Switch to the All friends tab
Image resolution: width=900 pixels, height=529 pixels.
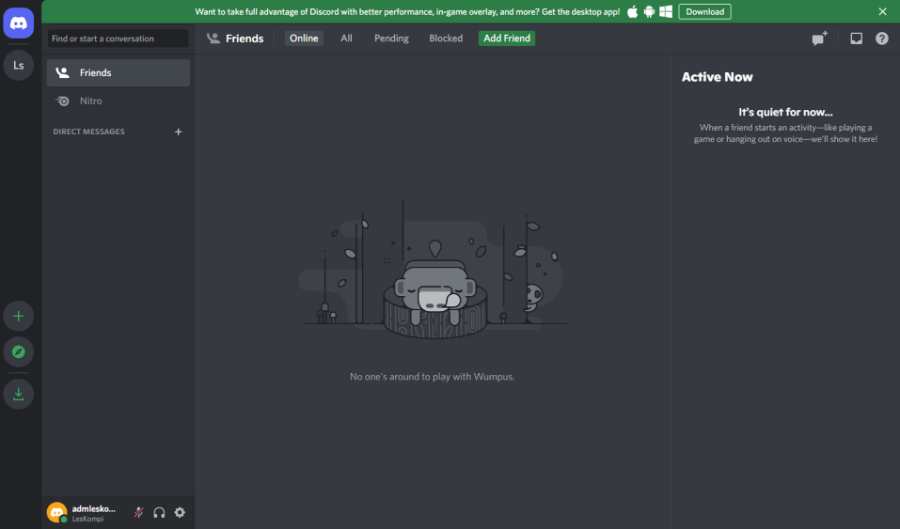(x=346, y=38)
